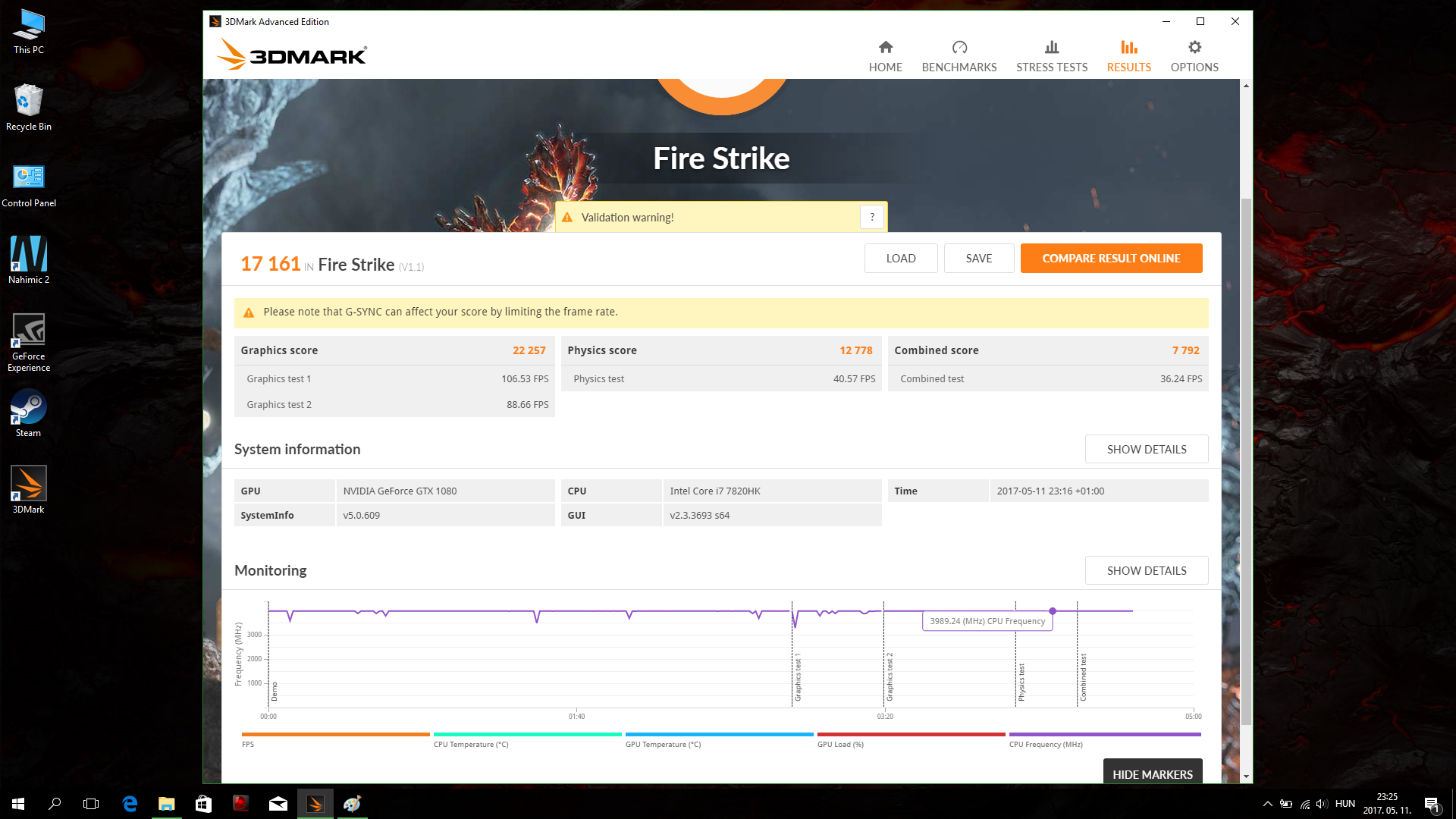
Task: Open Stress Tests section
Action: point(1051,56)
